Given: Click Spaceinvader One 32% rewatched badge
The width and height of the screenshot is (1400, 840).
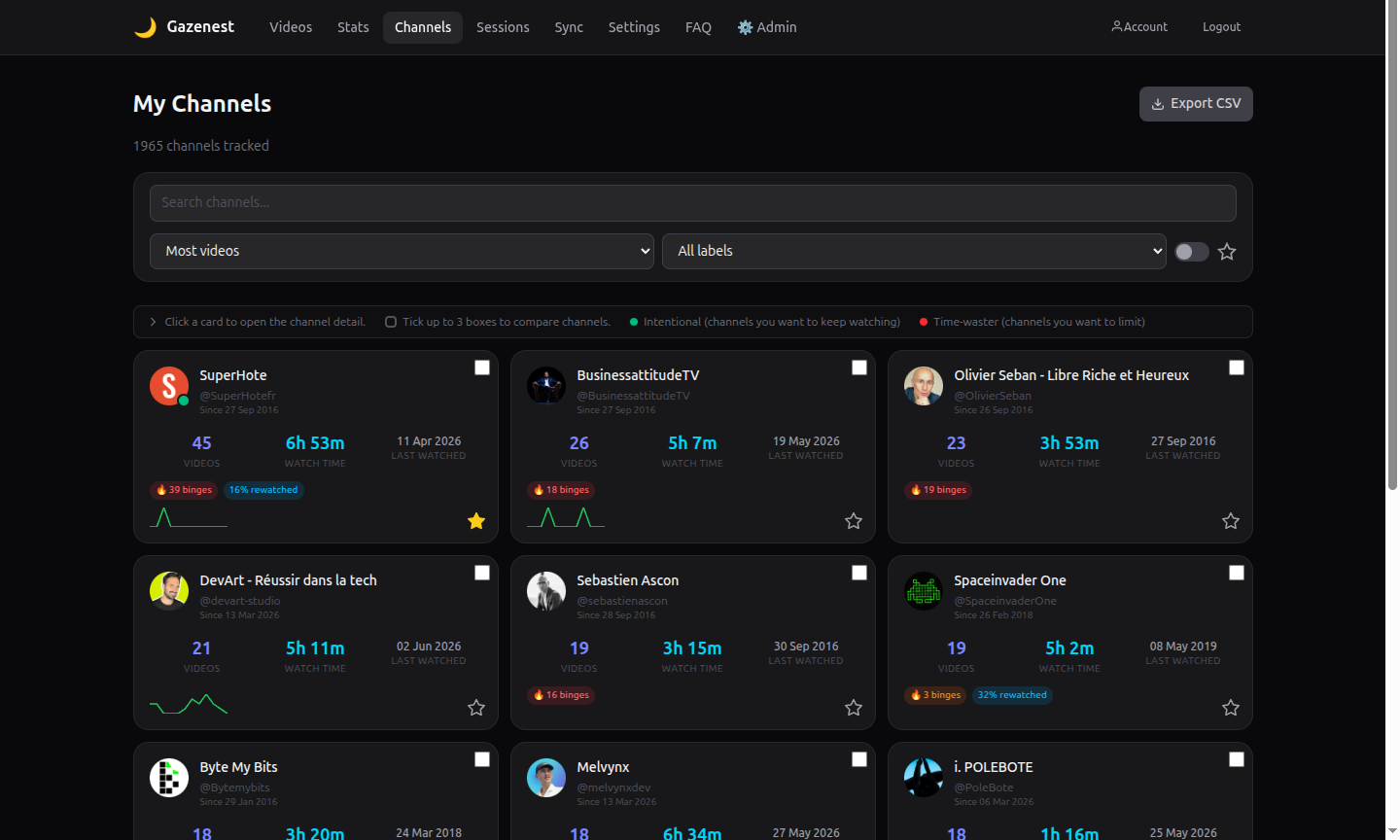Looking at the screenshot, I should tap(1012, 695).
